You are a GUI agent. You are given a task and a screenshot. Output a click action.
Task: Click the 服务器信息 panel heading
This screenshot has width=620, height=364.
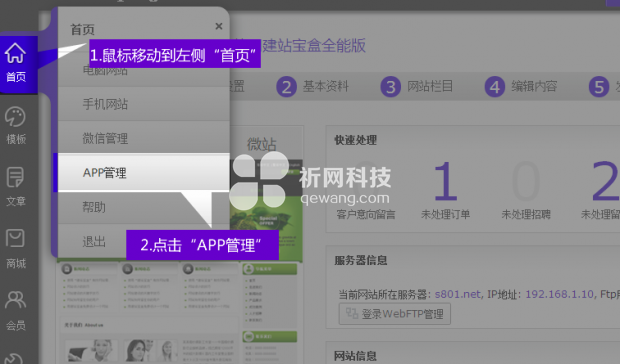[x=361, y=260]
